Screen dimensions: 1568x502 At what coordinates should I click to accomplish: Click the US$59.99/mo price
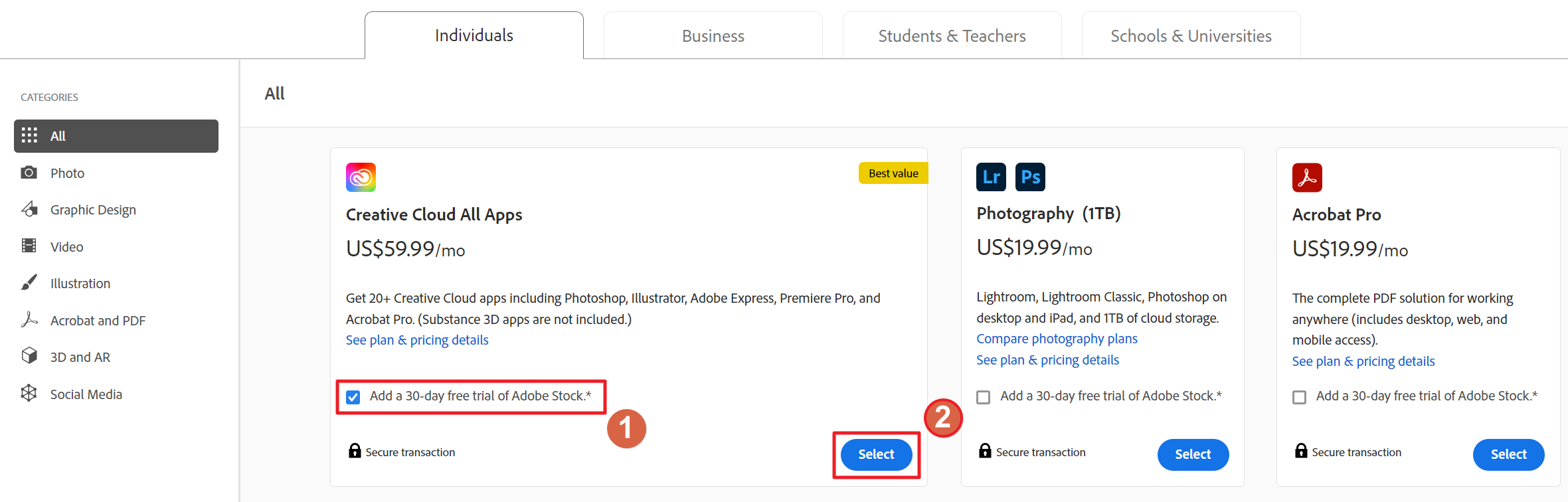(406, 249)
